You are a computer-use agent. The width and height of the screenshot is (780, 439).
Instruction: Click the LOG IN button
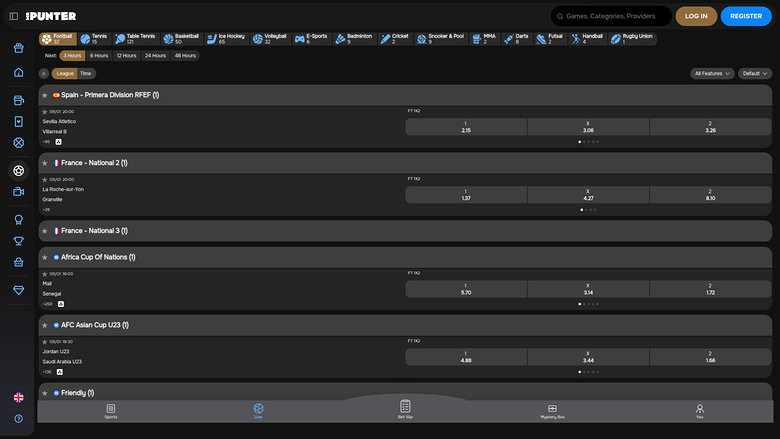point(696,16)
